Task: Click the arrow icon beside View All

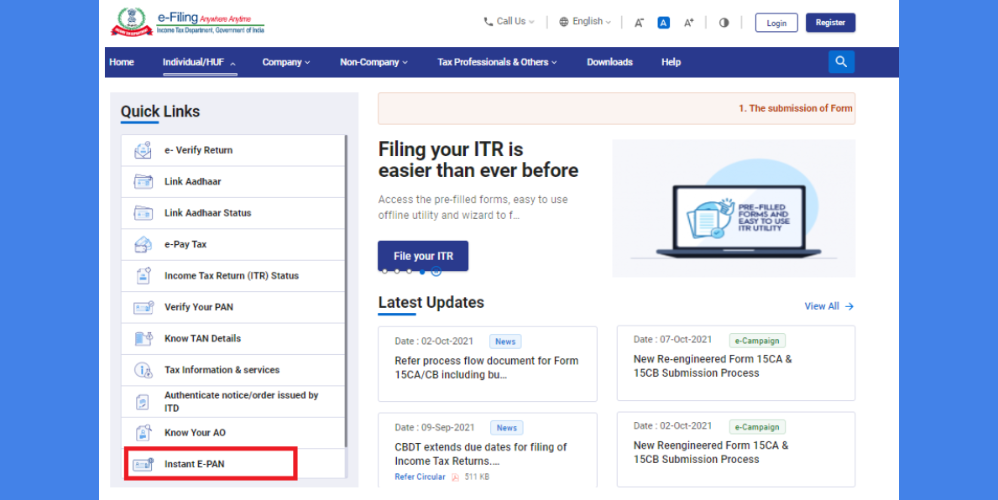Action: click(849, 307)
